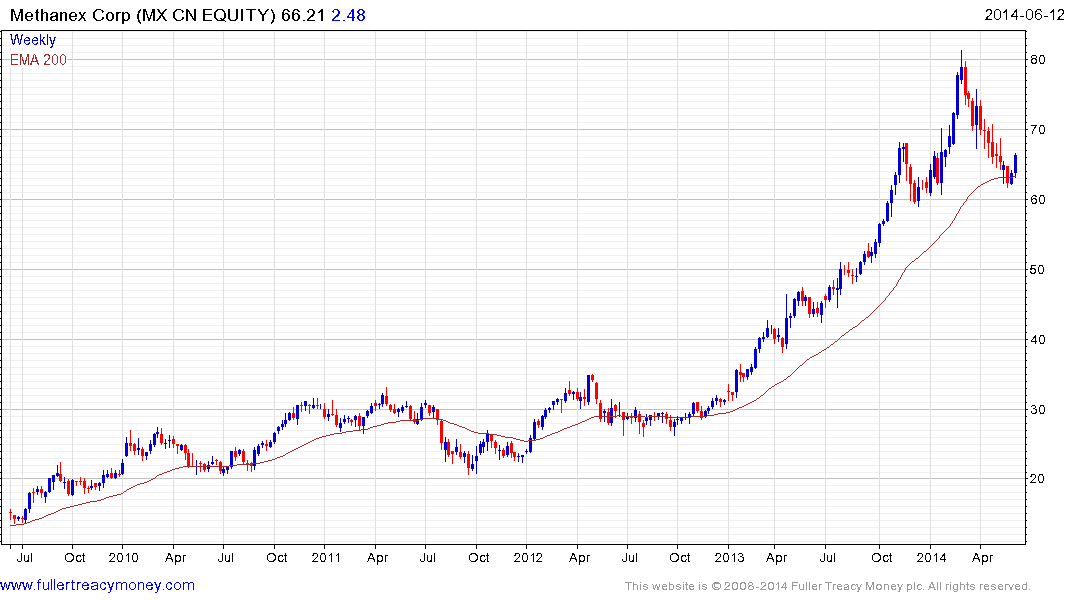The width and height of the screenshot is (1075, 600).
Task: Click the 20 price axis label
Action: click(1037, 479)
